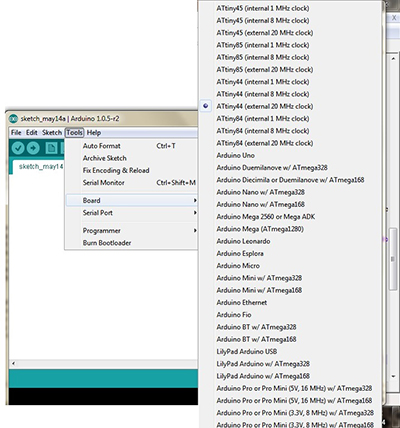Screen dimensions: 400x428
Task: Click the background window vertical scrollbar thumb
Action: (393, 259)
